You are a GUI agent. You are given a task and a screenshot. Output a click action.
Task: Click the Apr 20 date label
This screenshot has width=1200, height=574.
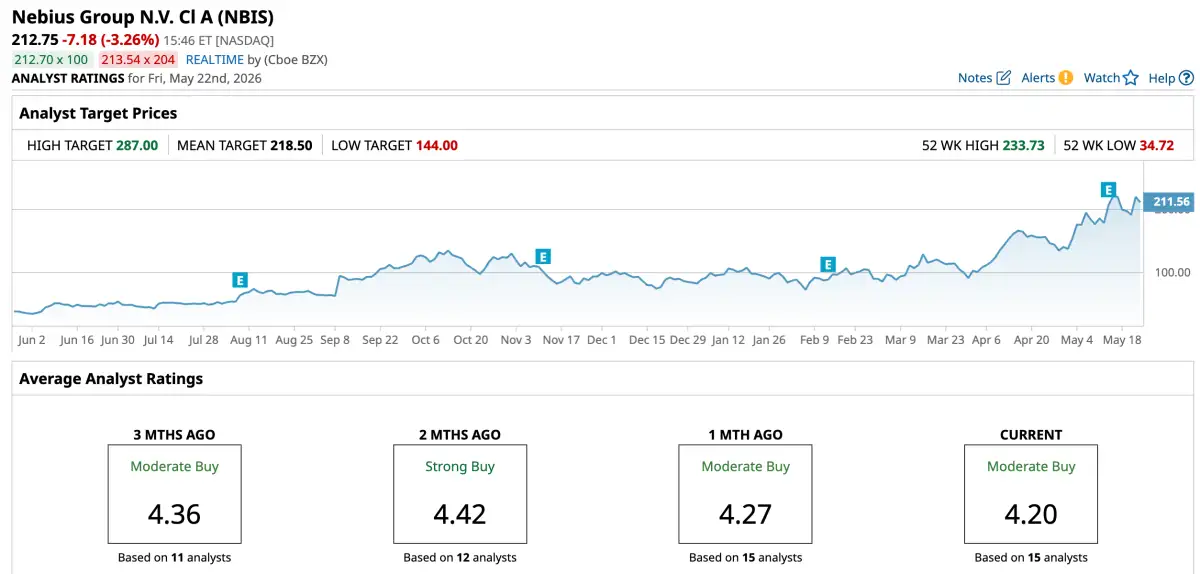click(1031, 340)
